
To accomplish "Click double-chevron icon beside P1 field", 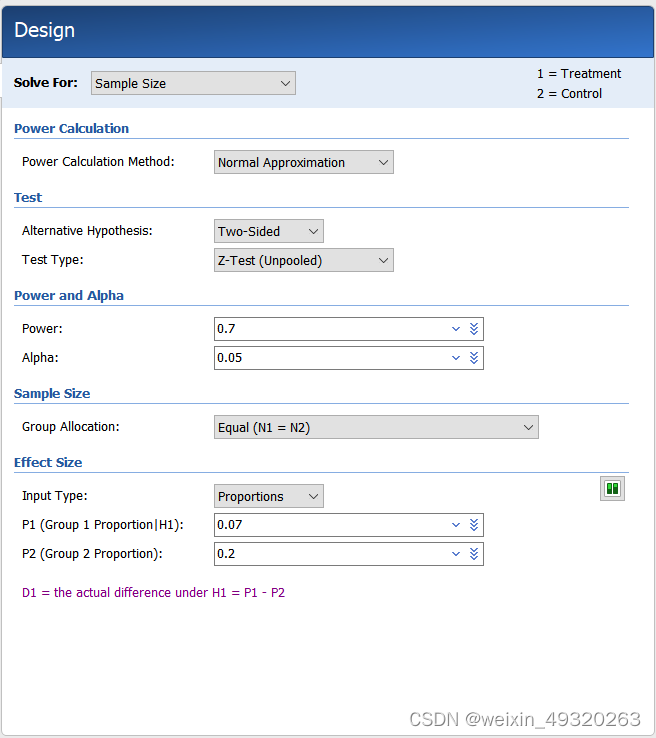I will click(474, 525).
